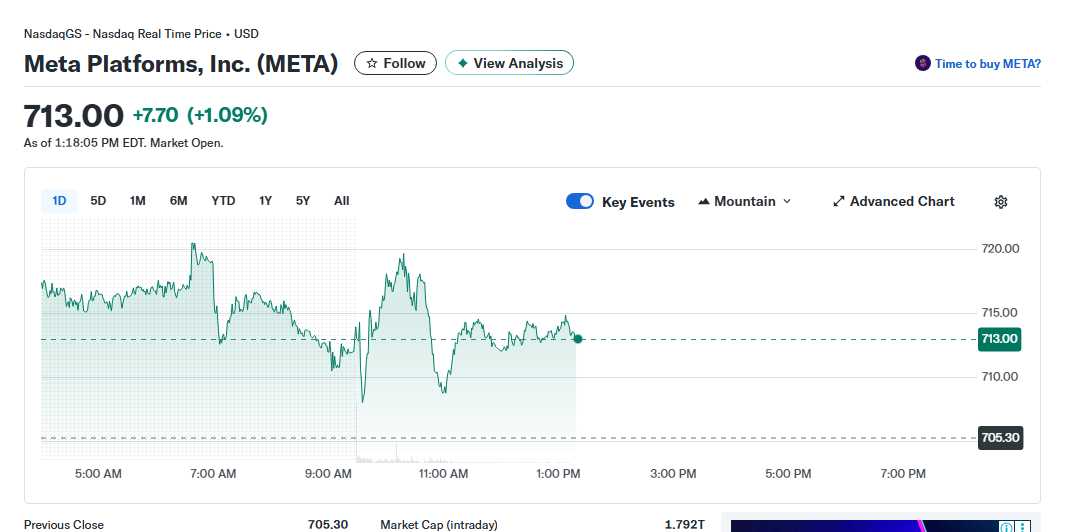The width and height of the screenshot is (1065, 532).
Task: Click the 720.00 axis value
Action: pyautogui.click(x=1000, y=249)
